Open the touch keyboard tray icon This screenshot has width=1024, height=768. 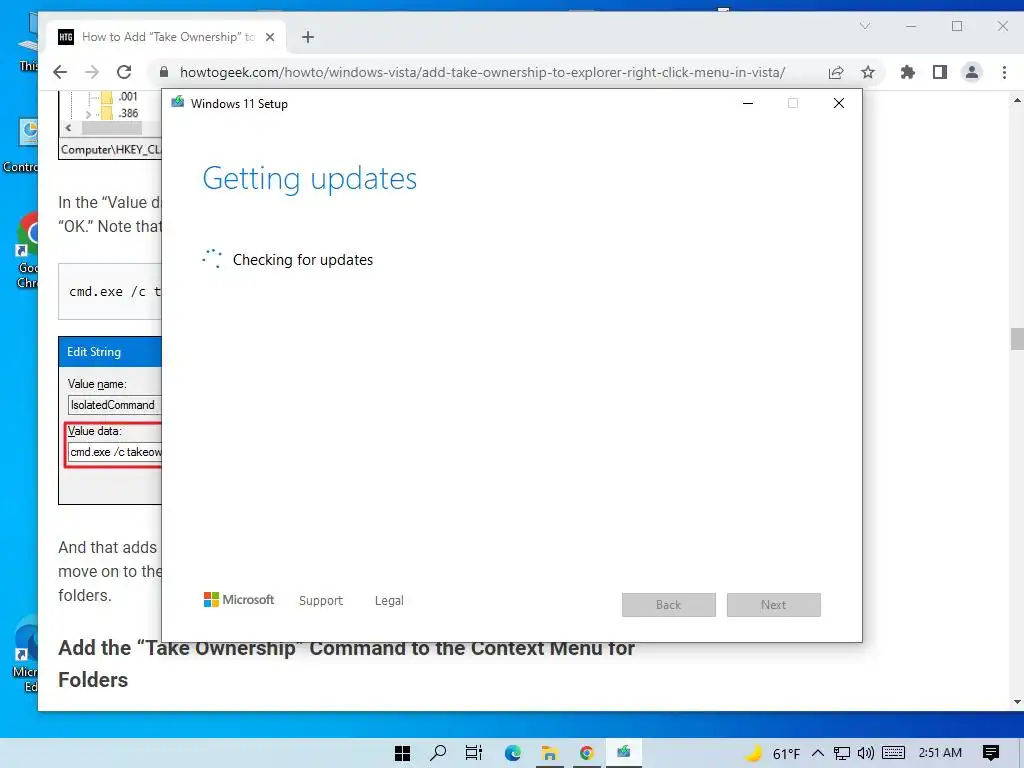(x=893, y=753)
